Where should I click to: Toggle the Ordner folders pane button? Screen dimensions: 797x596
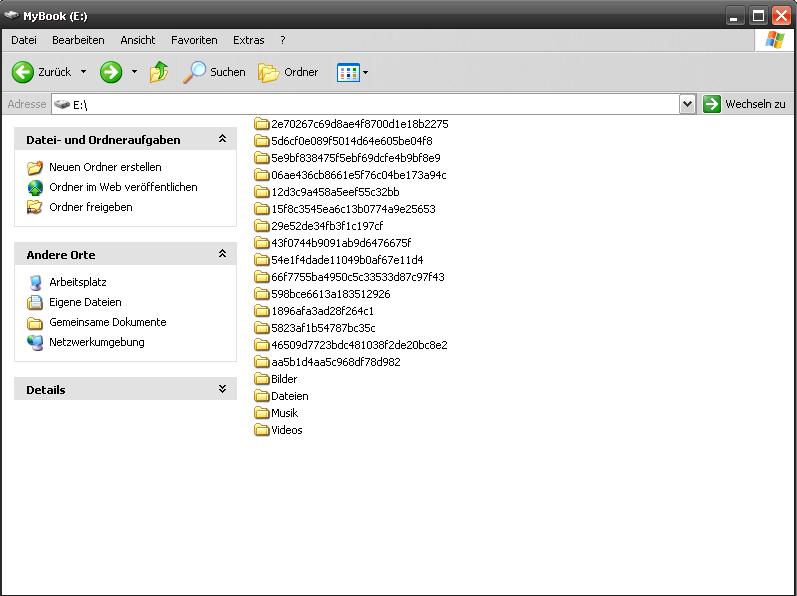click(x=288, y=72)
